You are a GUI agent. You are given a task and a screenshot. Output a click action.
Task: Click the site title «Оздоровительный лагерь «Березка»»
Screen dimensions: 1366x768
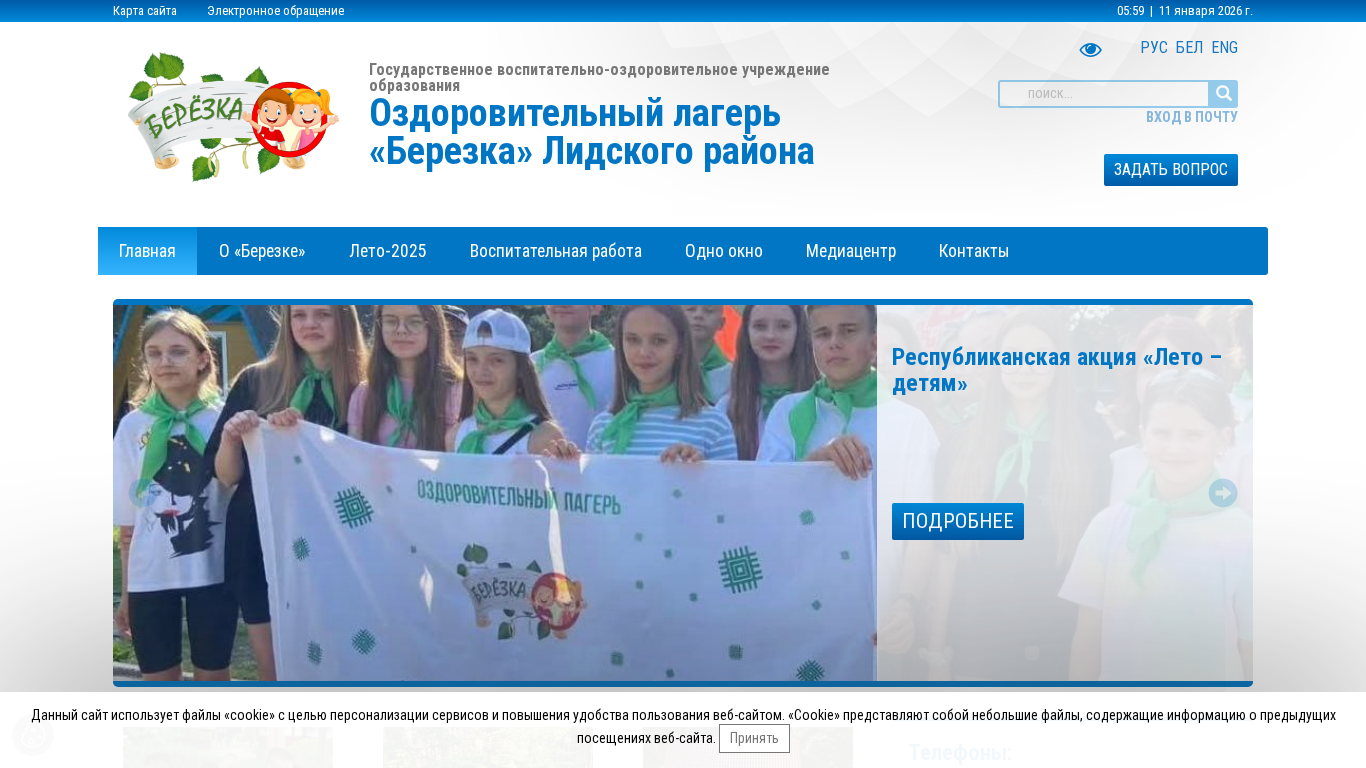coord(592,132)
